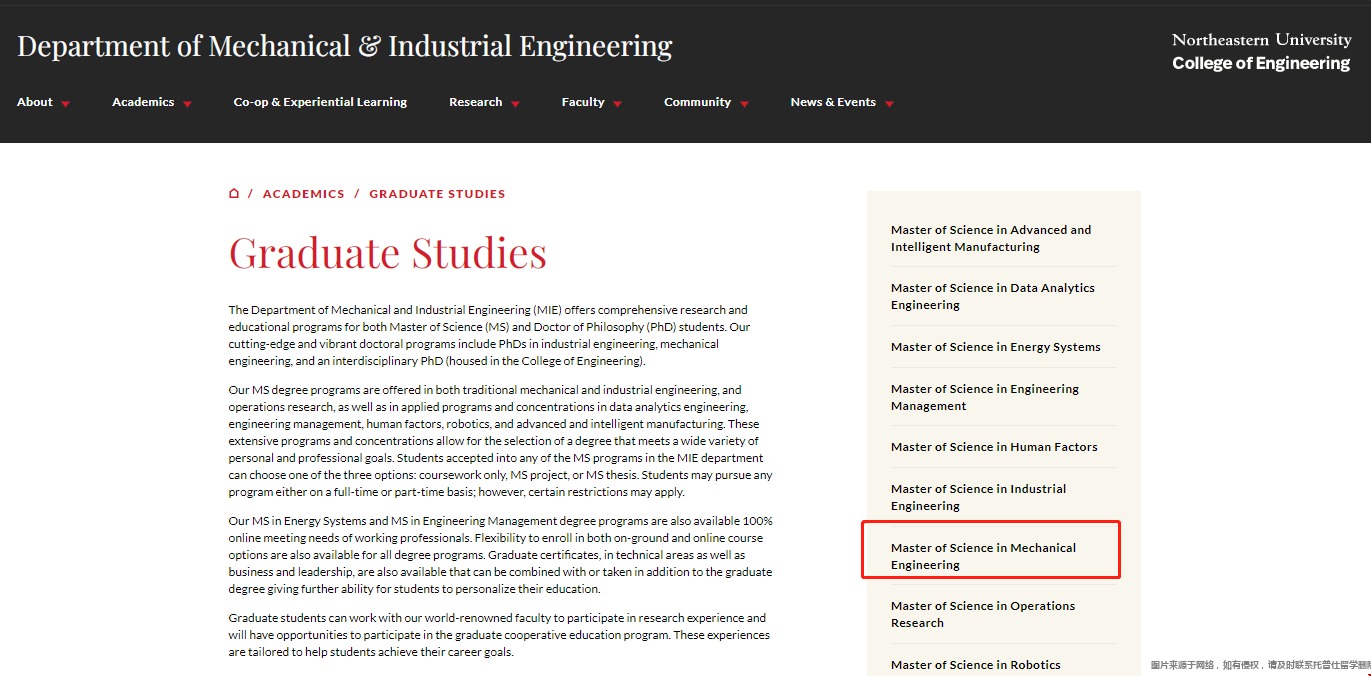This screenshot has height=676, width=1371.
Task: Open the News & Events menu
Action: 833,102
